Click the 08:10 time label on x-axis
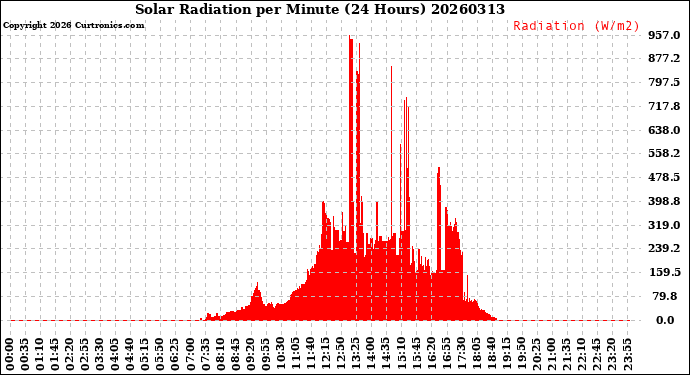Screen dimensions: 690x375 [220, 355]
